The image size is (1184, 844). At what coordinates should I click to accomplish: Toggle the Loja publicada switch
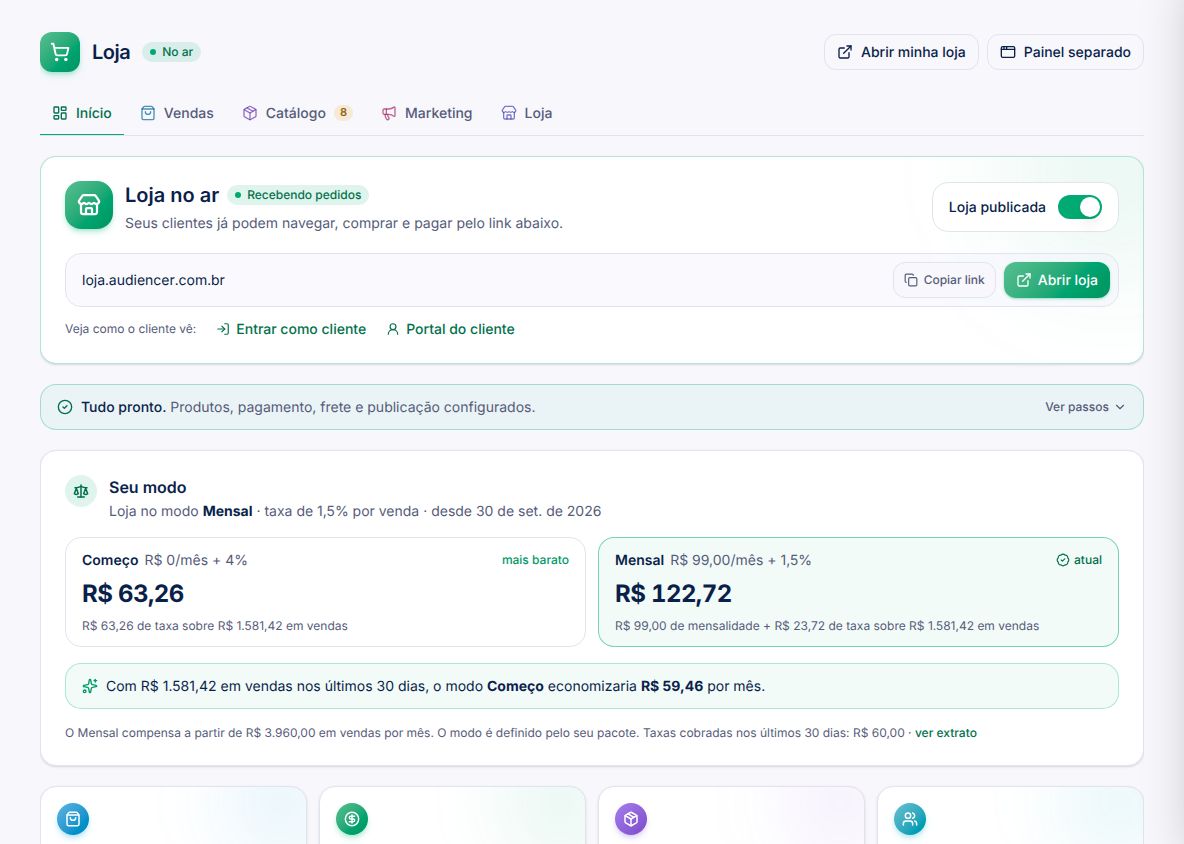tap(1080, 207)
